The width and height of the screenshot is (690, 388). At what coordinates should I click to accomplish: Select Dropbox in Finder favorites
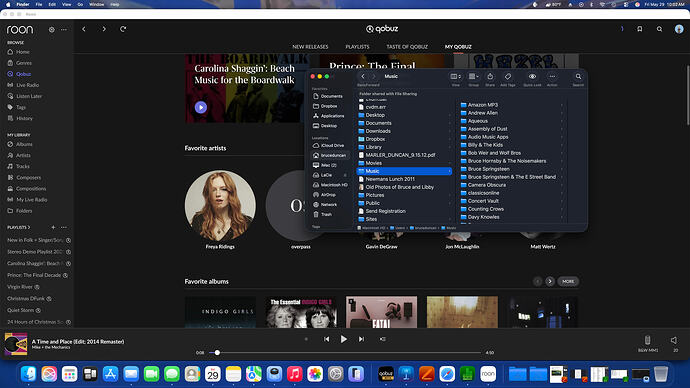click(328, 106)
